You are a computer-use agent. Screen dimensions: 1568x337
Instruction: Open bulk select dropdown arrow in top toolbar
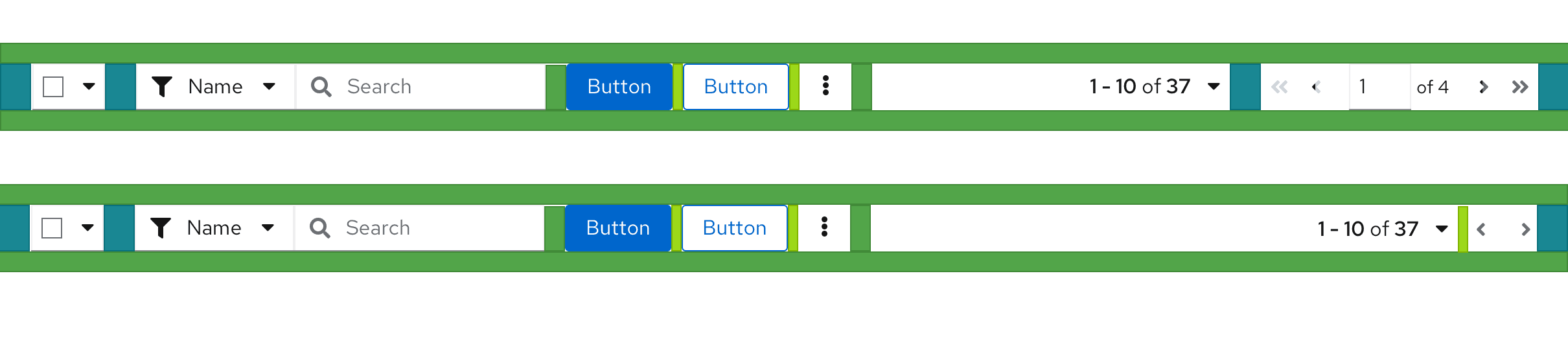pos(89,86)
